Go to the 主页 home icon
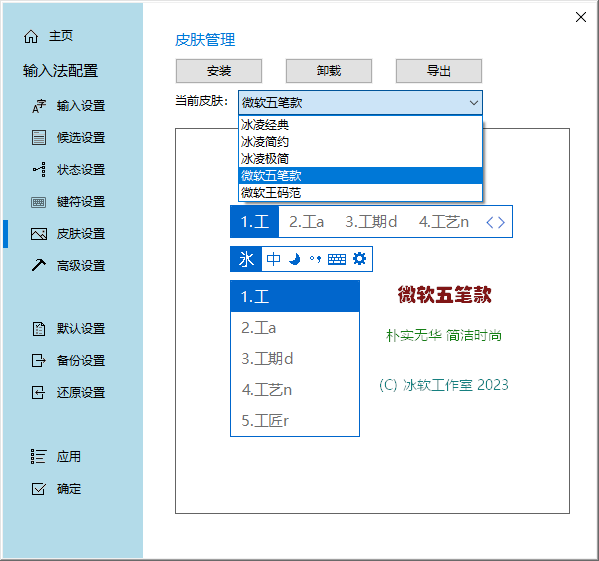The height and width of the screenshot is (561, 599). (x=31, y=37)
